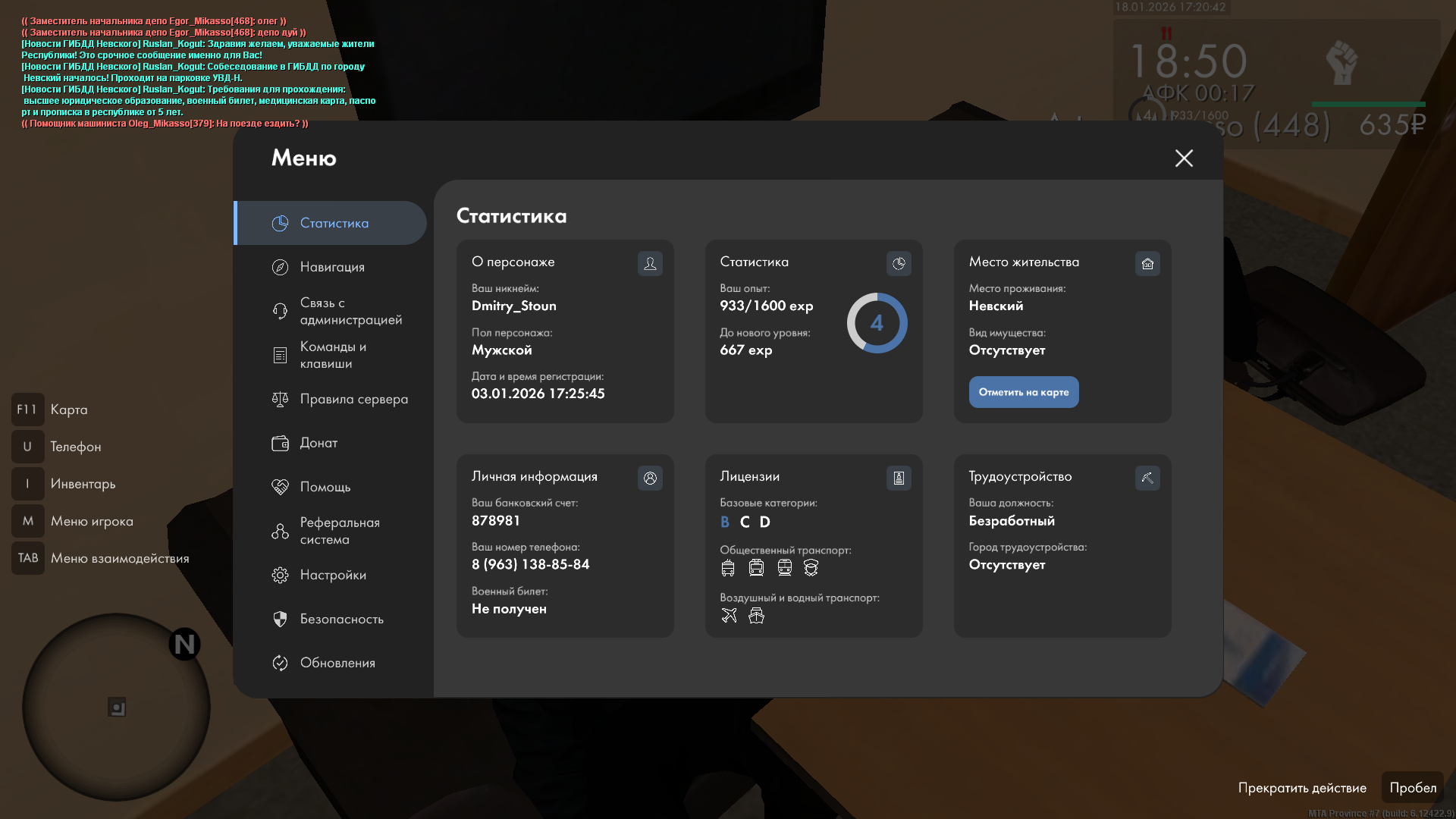The height and width of the screenshot is (819, 1456).
Task: Click the first bus icon under Общественный транспорт
Action: pyautogui.click(x=728, y=568)
